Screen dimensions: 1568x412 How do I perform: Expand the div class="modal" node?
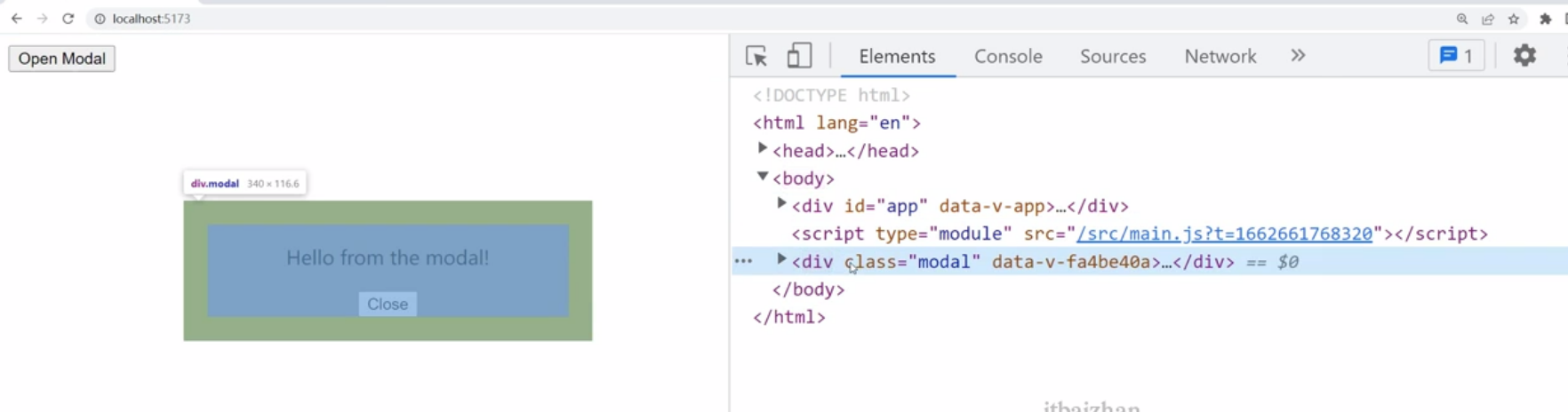[781, 259]
